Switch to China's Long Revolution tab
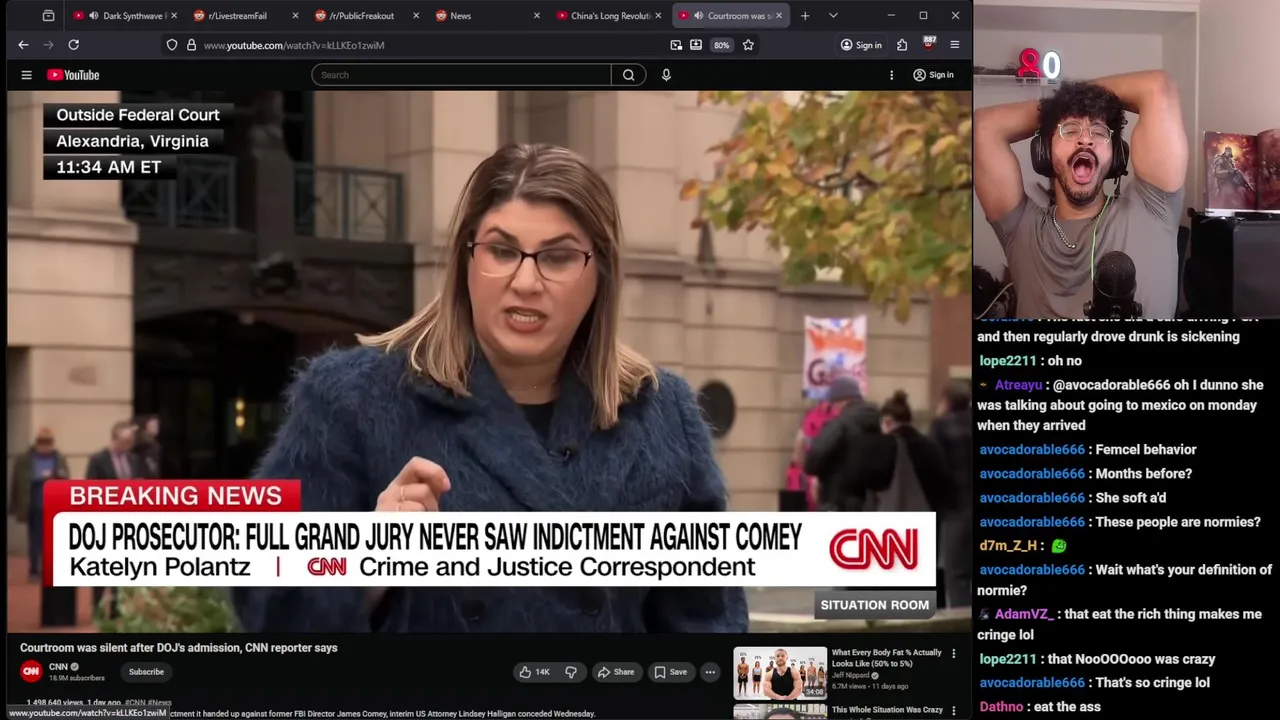Screen dimensions: 1280x720 [610, 16]
